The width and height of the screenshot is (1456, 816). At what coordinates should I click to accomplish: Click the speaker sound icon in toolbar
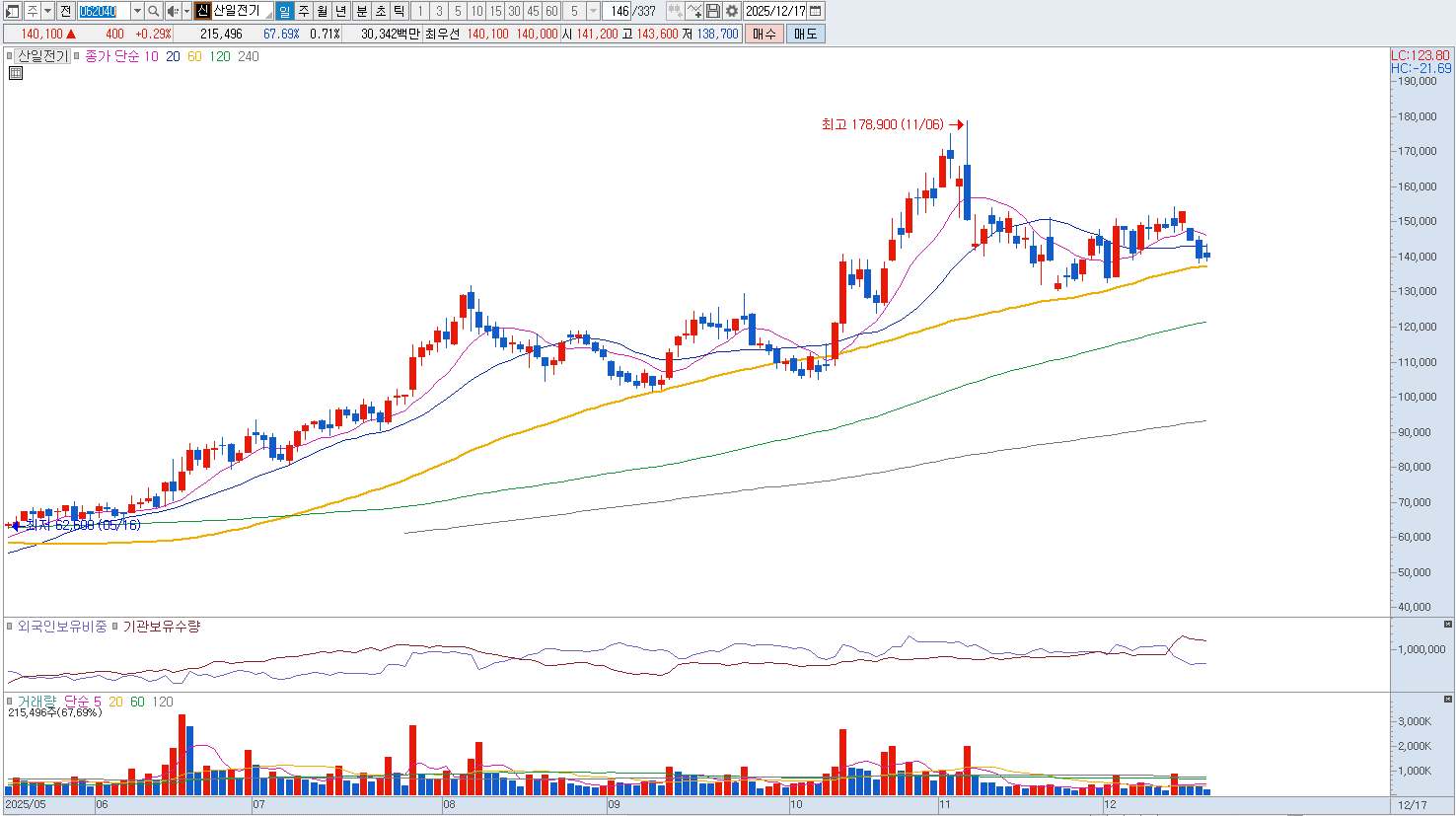click(173, 11)
